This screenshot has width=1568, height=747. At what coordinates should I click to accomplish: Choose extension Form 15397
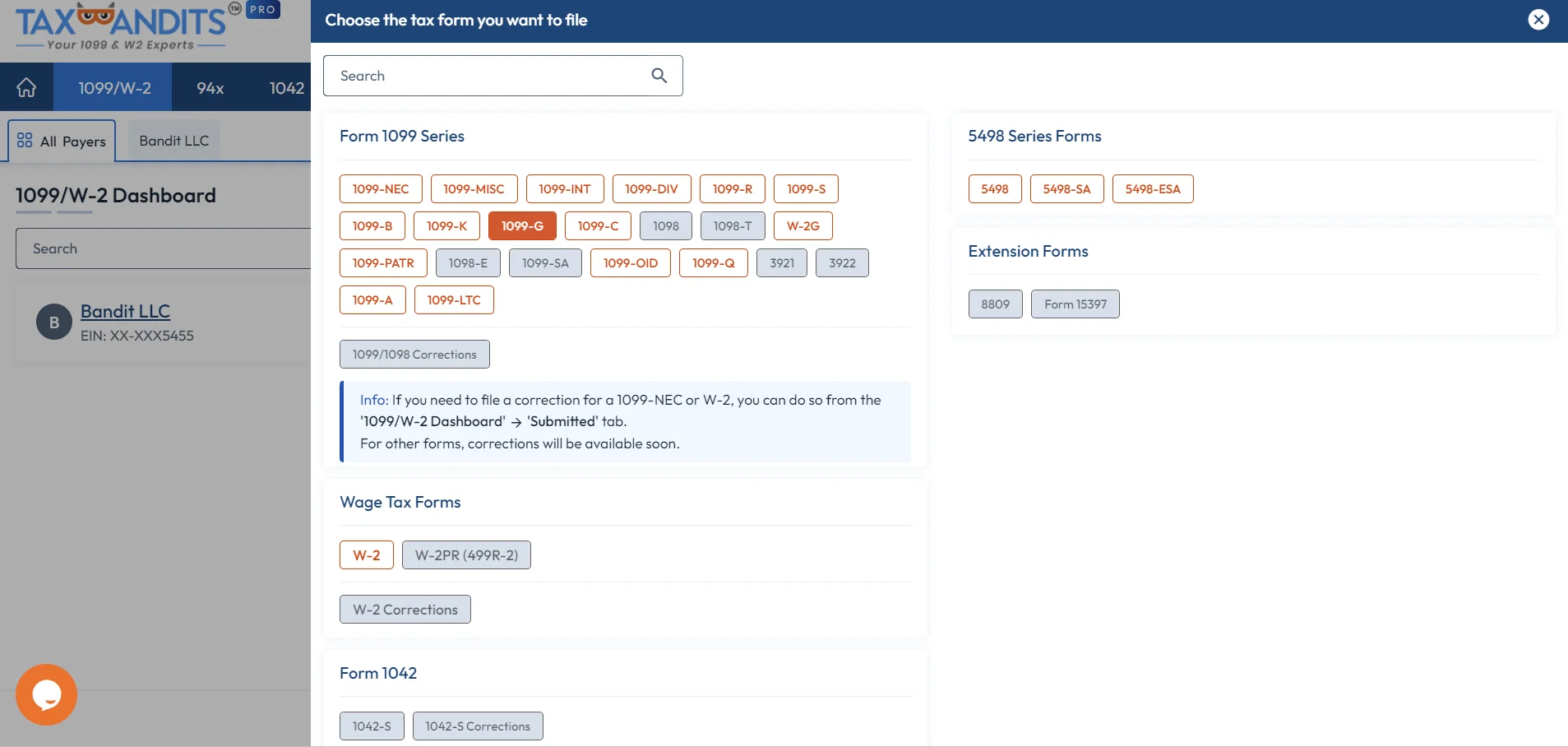point(1075,304)
